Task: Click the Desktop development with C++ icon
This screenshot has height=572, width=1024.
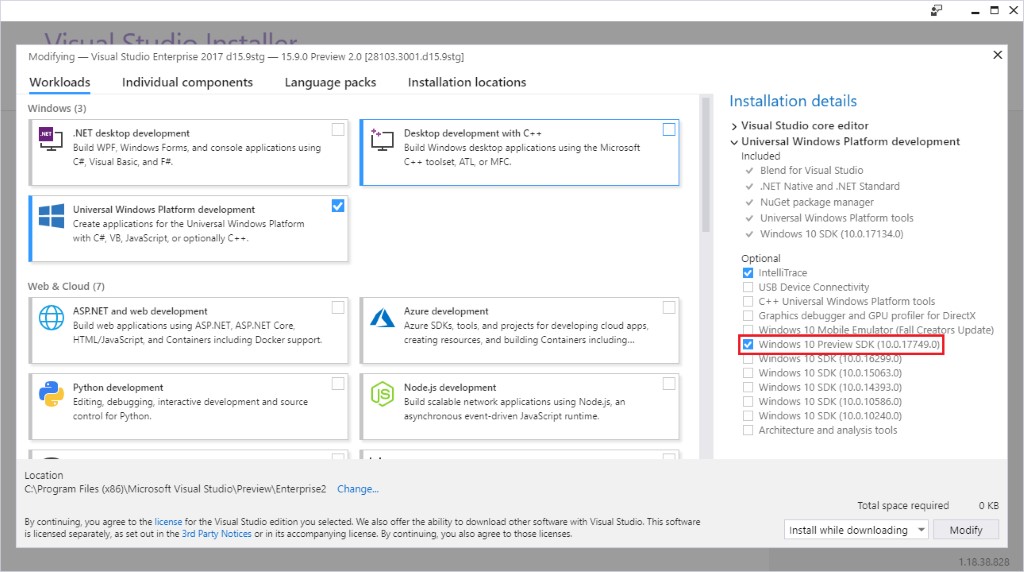Action: (x=382, y=139)
